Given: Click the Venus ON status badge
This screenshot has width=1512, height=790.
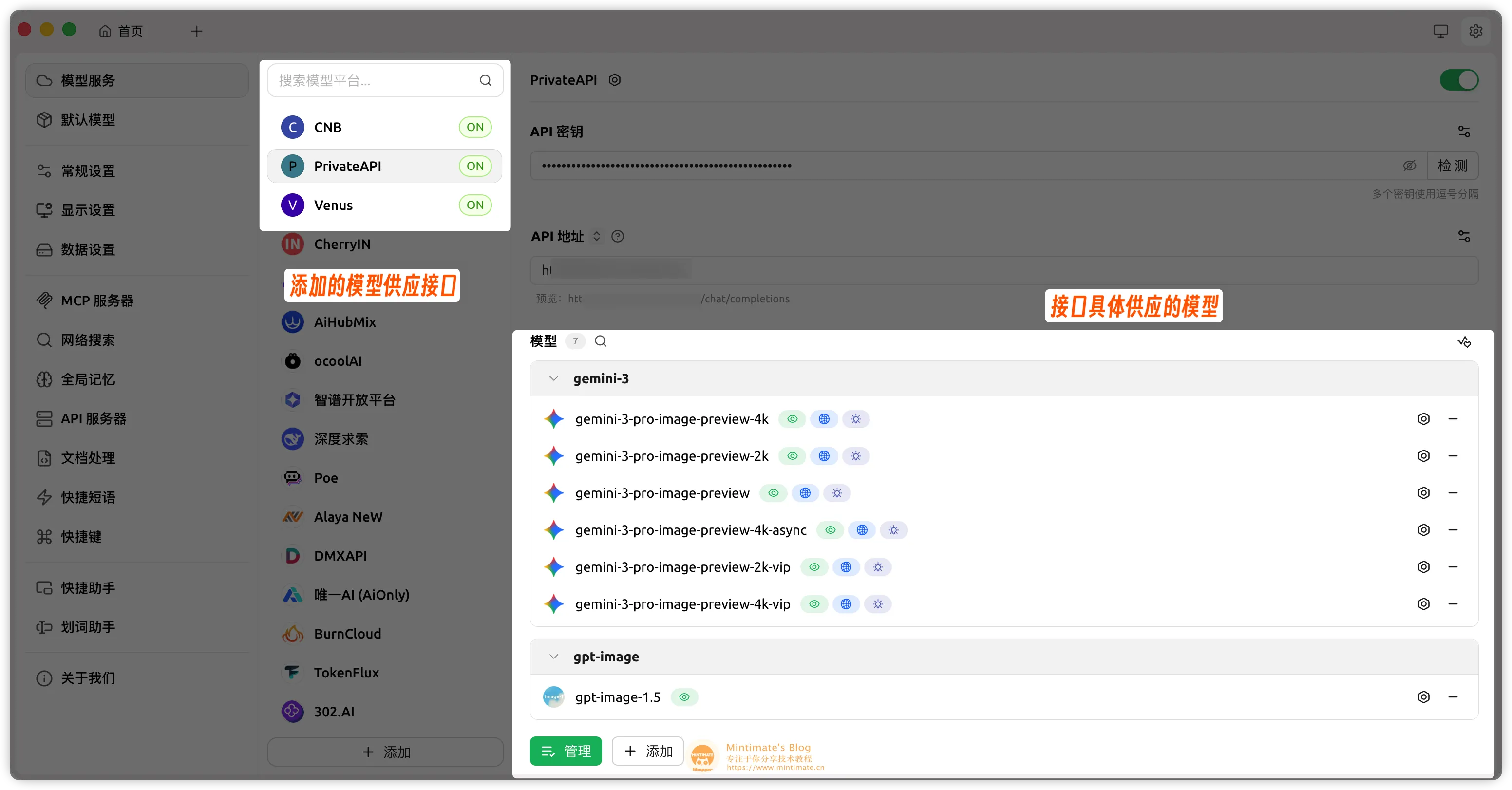Looking at the screenshot, I should coord(475,206).
